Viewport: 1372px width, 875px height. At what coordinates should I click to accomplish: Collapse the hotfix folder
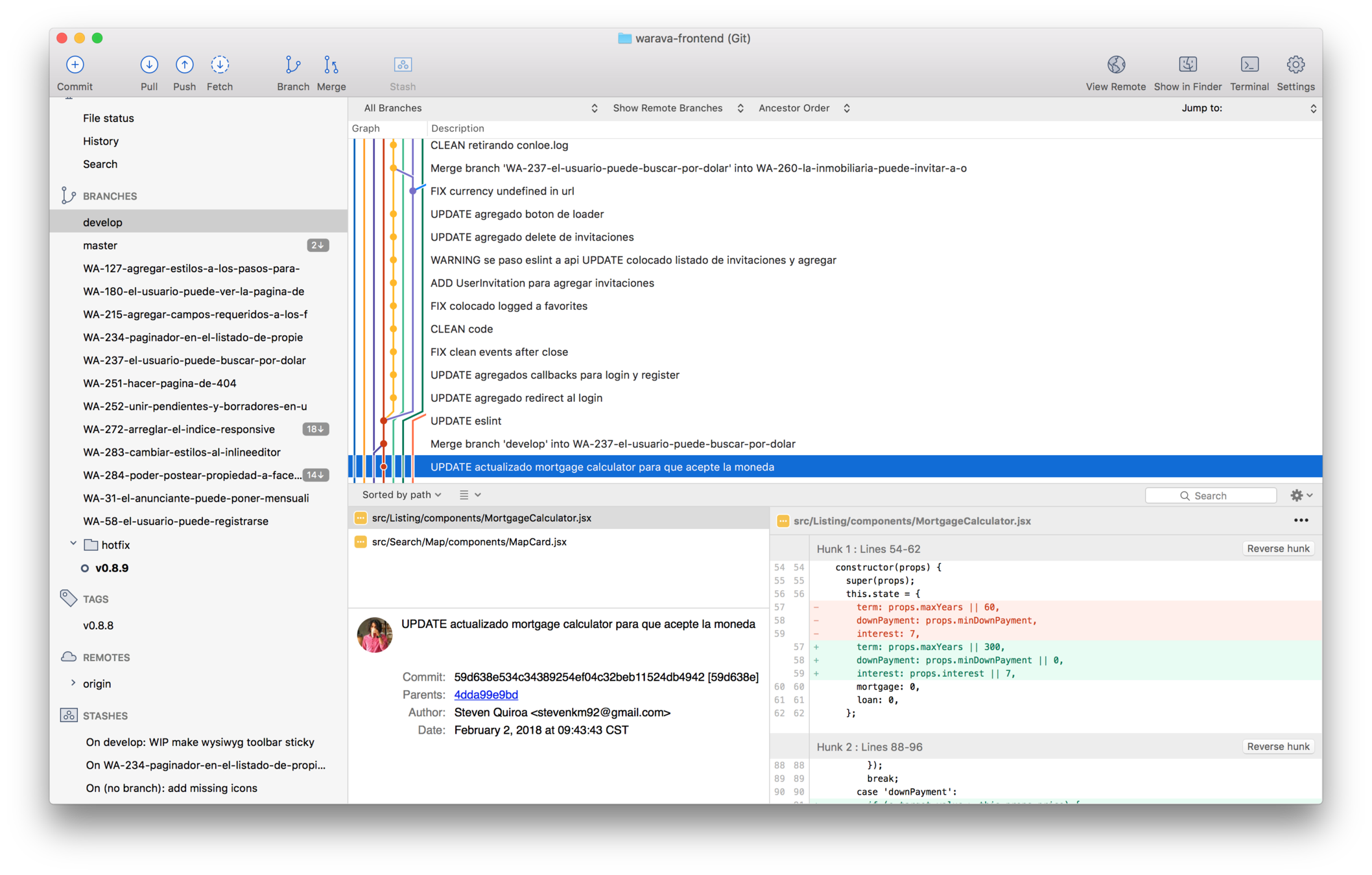click(73, 544)
